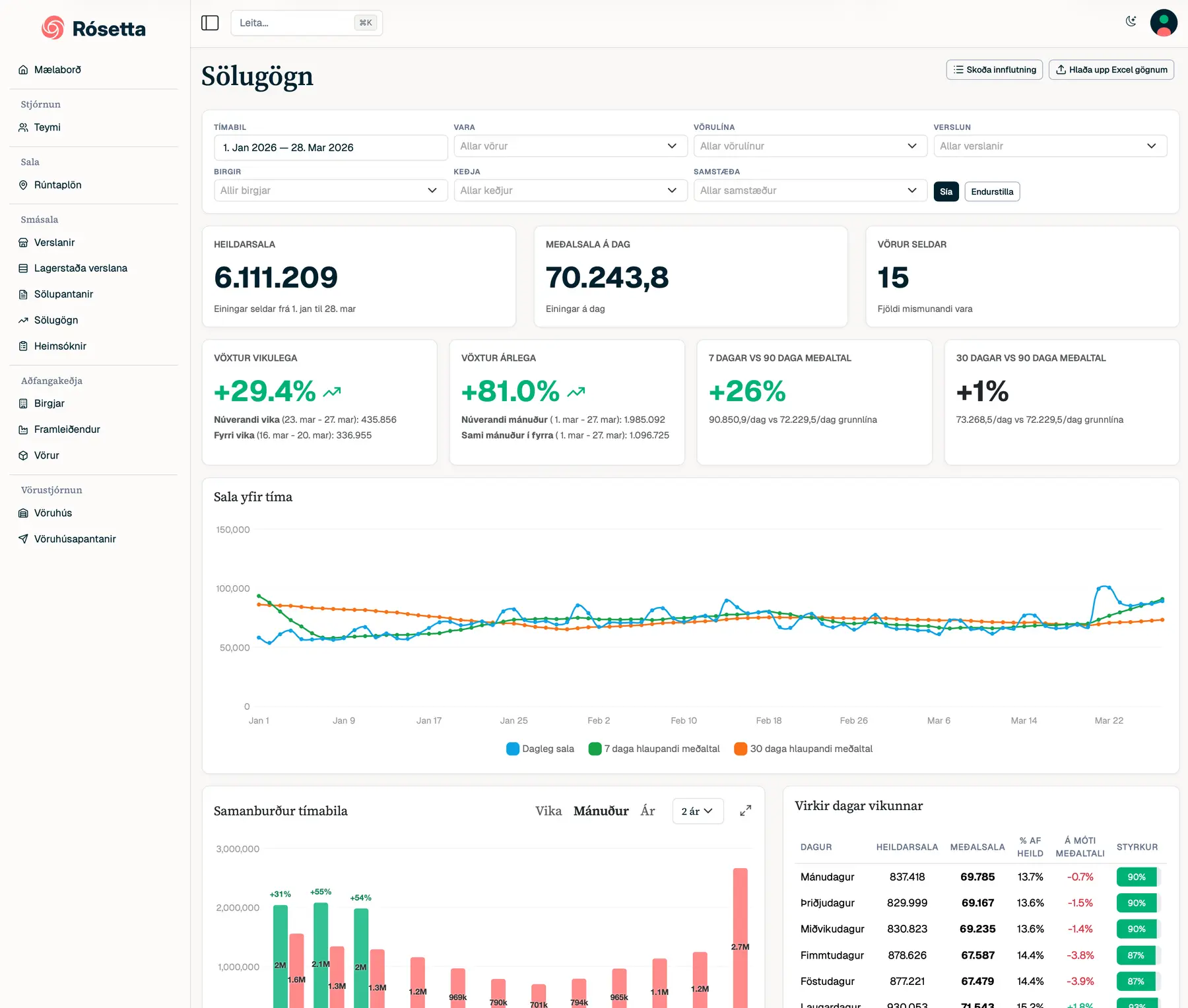1188x1008 pixels.
Task: Hide the 7 daga hlaupandi meðaltal line
Action: coord(654,748)
